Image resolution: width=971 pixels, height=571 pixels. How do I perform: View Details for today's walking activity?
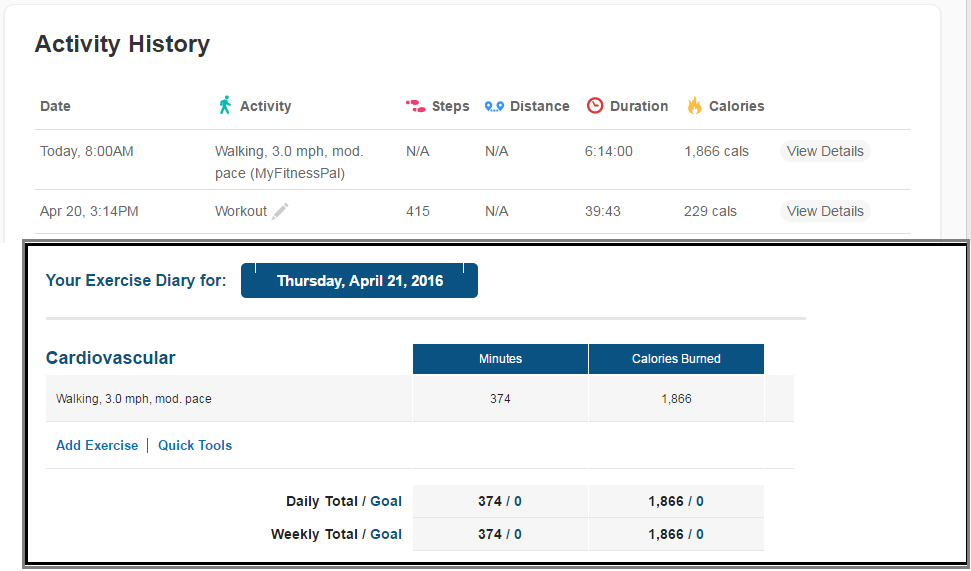click(x=825, y=151)
